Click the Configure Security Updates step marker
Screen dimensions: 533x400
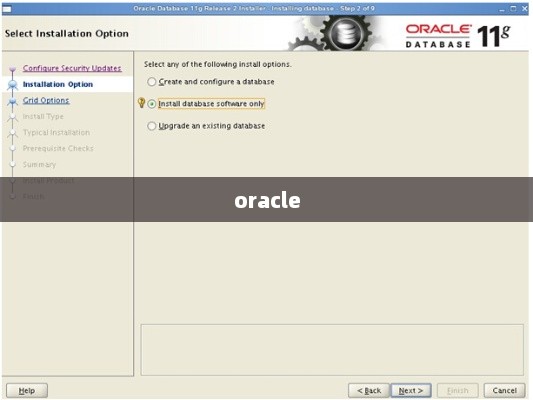click(13, 69)
